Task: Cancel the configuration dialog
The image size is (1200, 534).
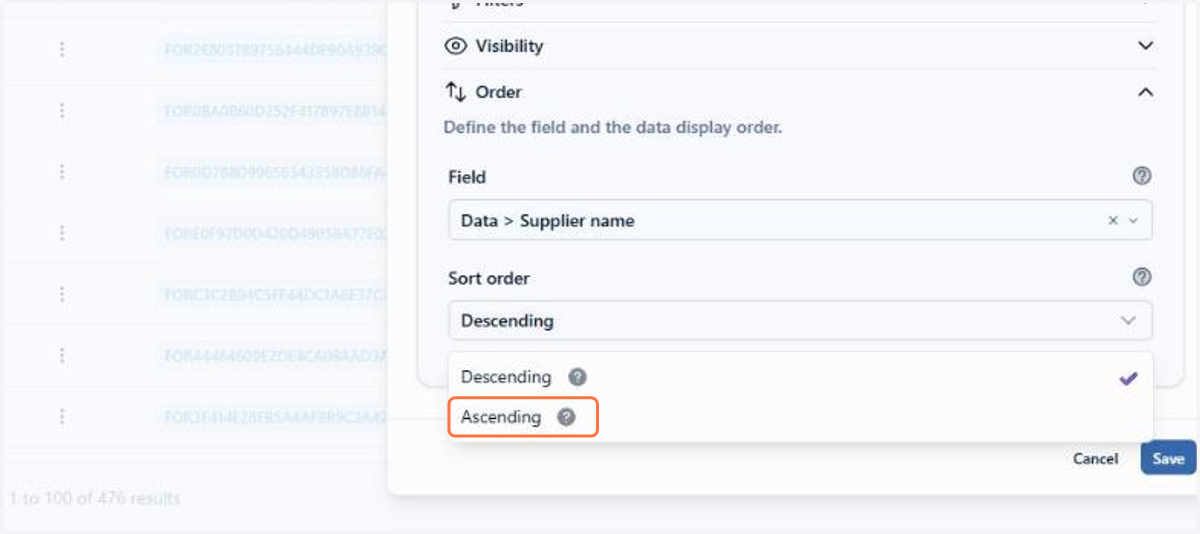Action: [1095, 458]
